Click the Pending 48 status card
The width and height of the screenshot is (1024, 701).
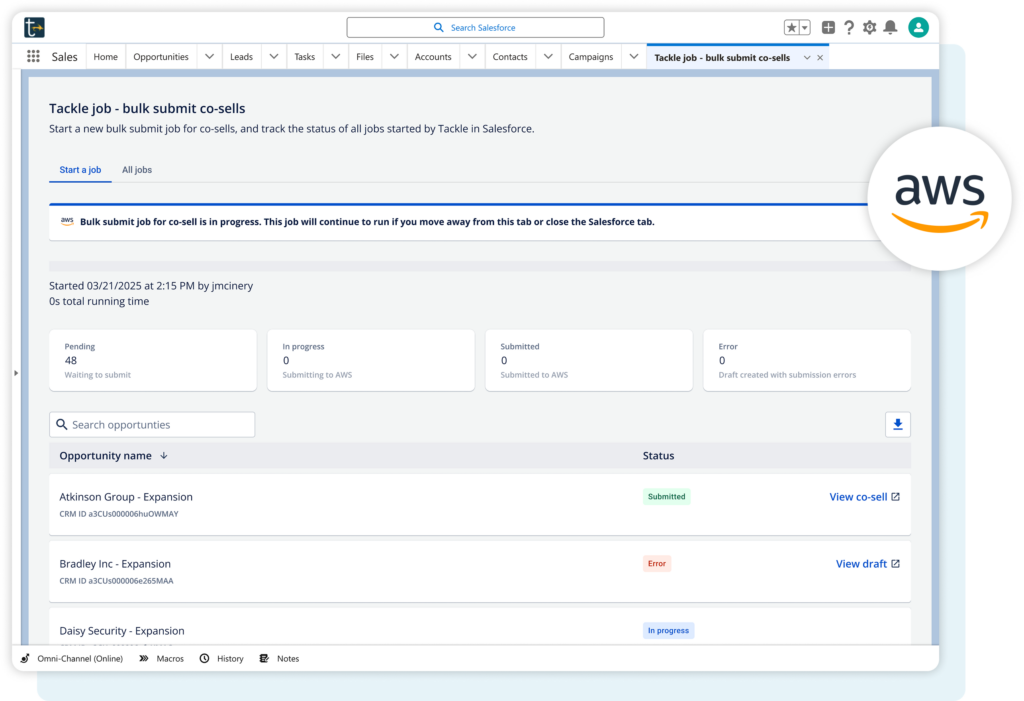point(153,360)
